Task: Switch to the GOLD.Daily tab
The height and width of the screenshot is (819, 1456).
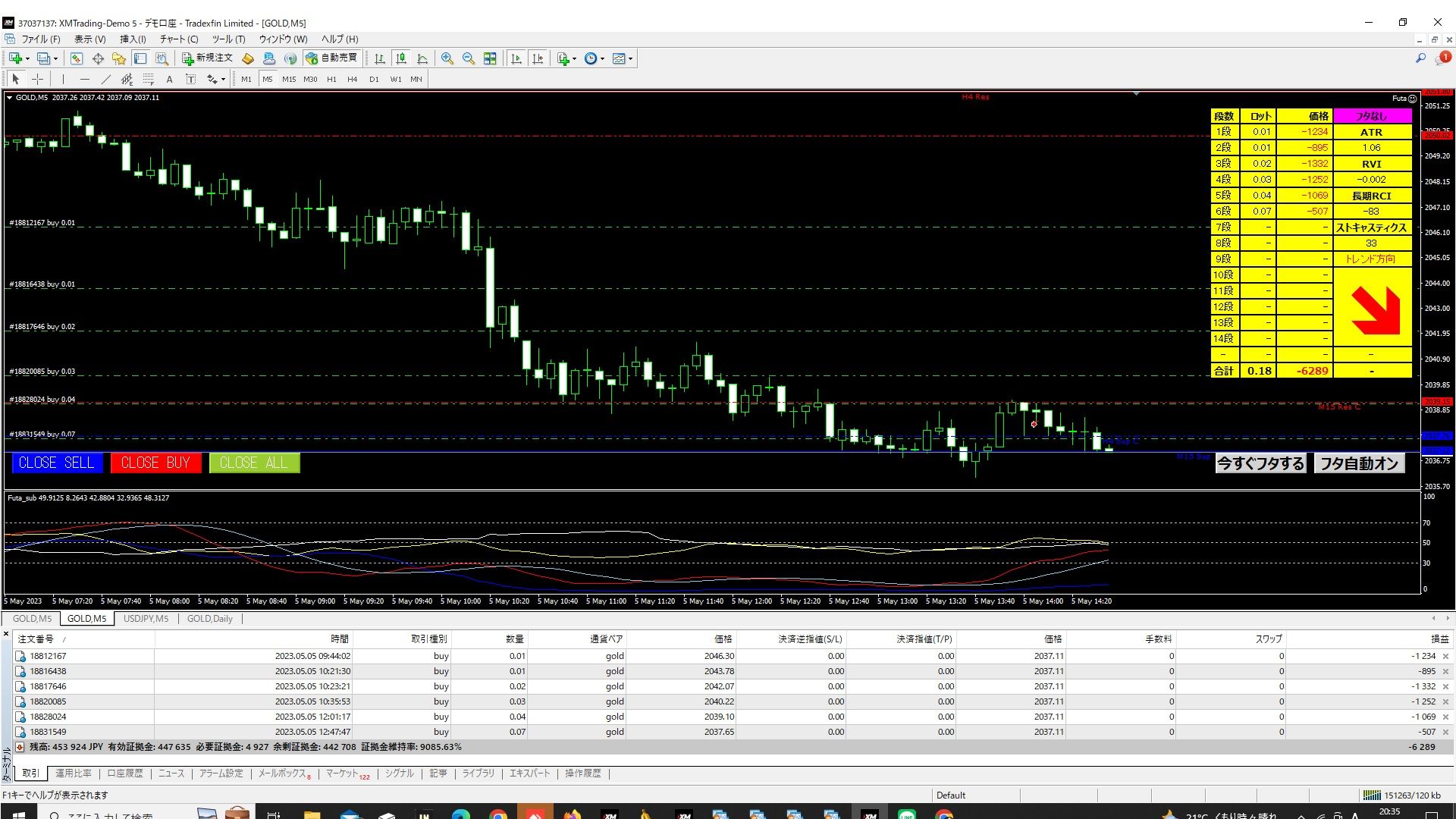Action: point(209,618)
